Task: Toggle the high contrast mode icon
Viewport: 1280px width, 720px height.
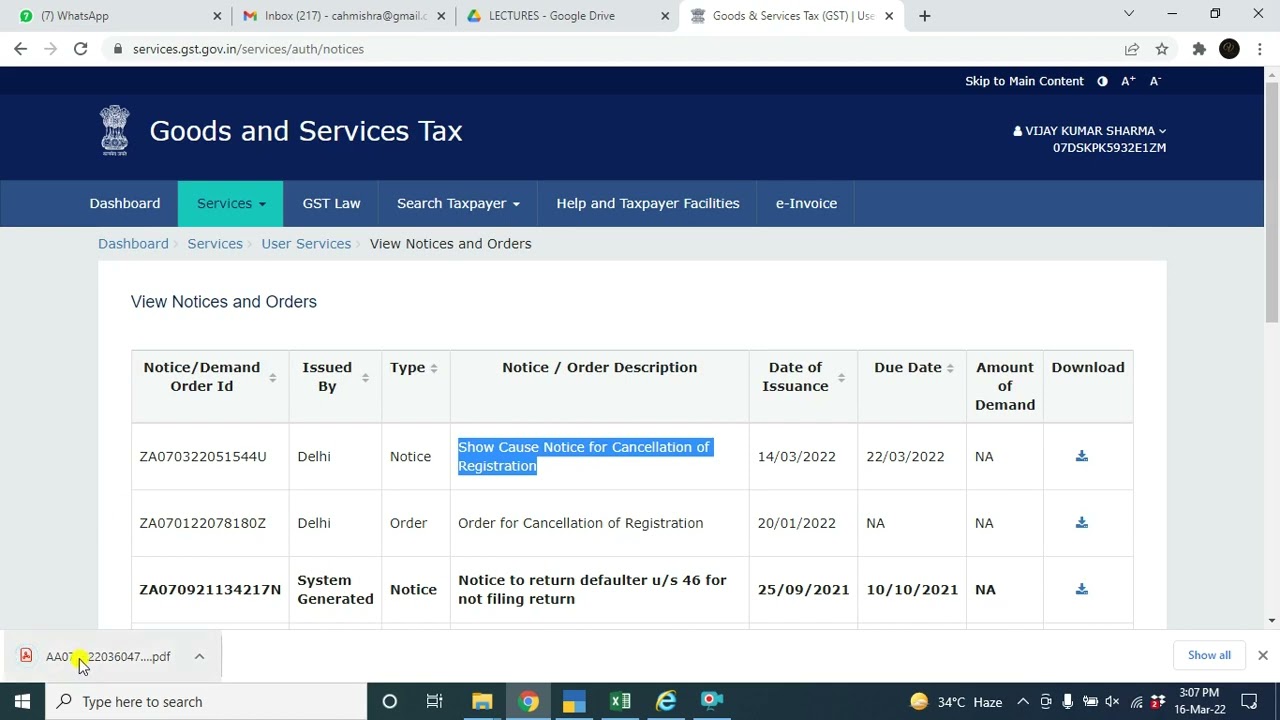Action: (x=1102, y=81)
